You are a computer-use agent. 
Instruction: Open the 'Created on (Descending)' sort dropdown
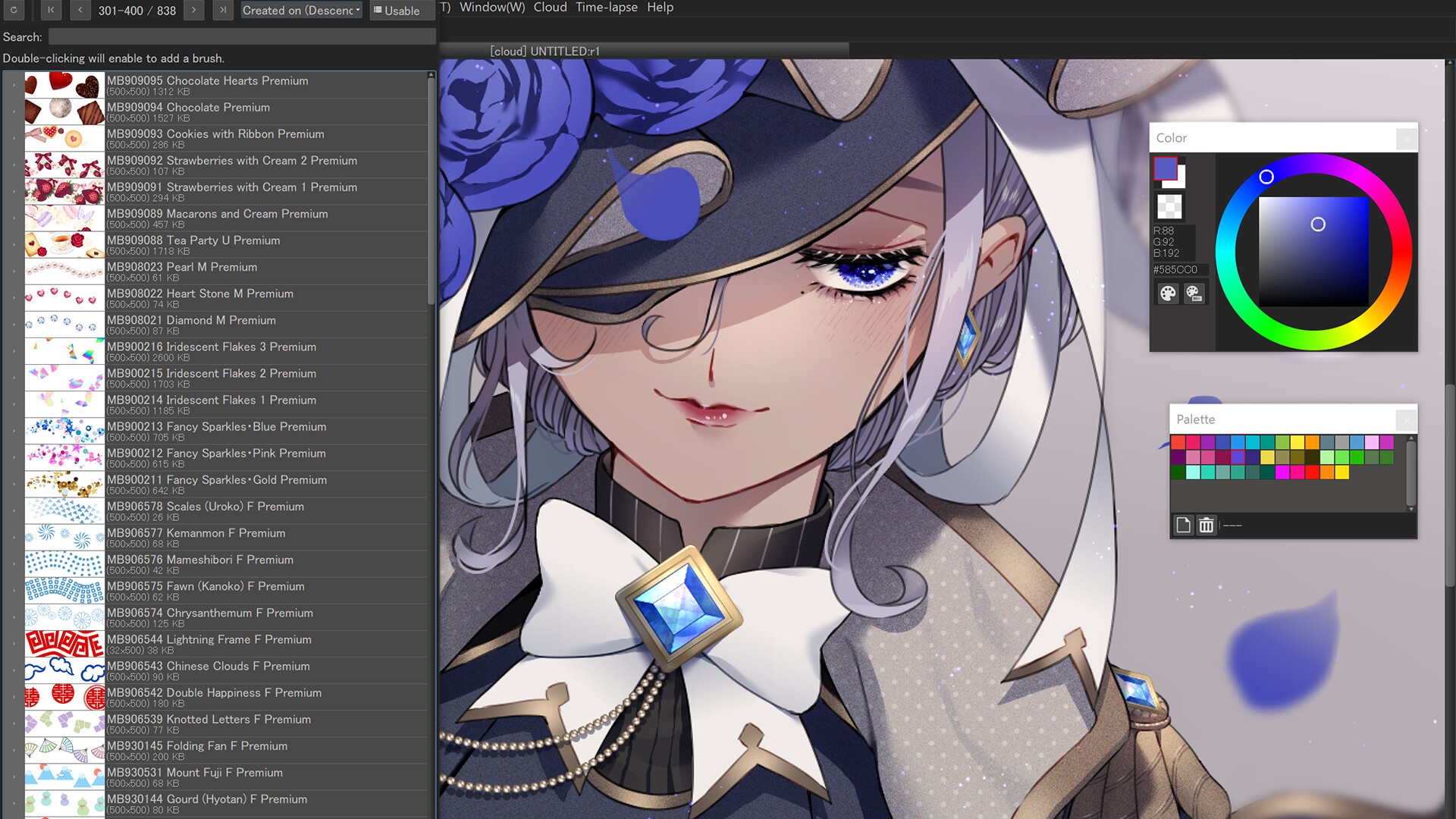[x=301, y=10]
